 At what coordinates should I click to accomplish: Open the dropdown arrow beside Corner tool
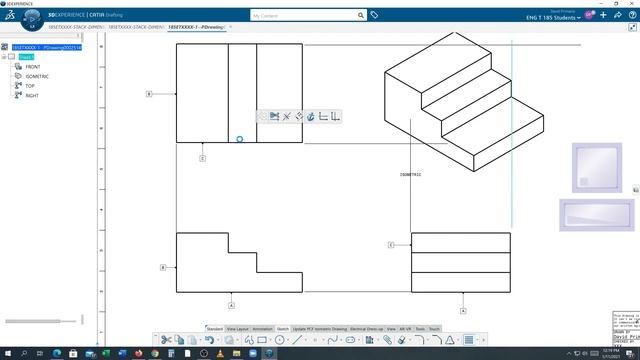427,340
